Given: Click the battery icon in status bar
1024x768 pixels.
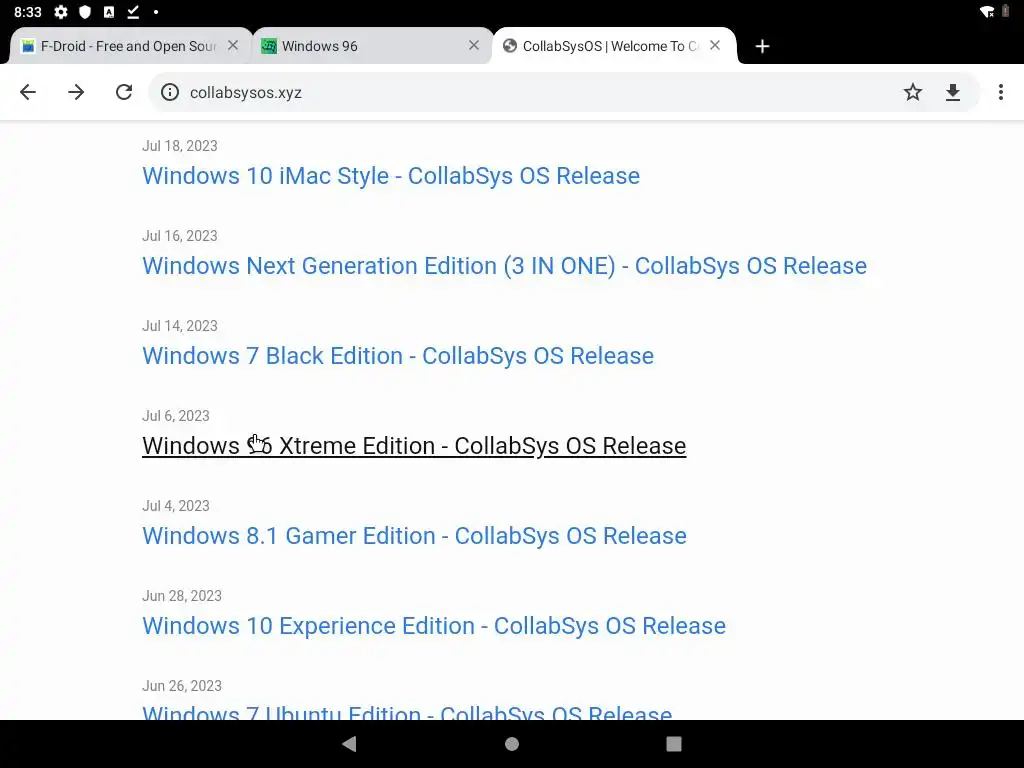Looking at the screenshot, I should tap(1006, 12).
